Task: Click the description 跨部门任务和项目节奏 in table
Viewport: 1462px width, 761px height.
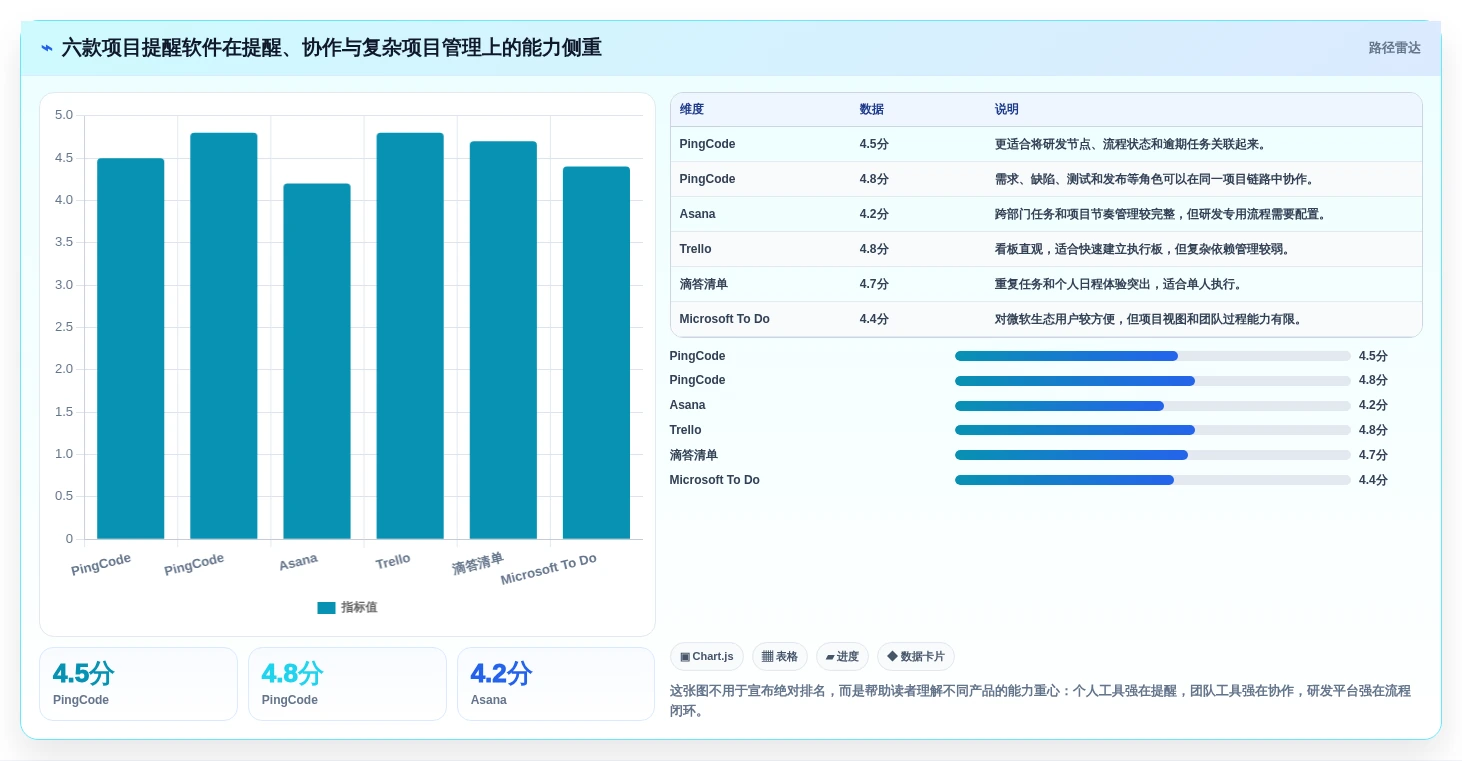Action: tap(1163, 214)
